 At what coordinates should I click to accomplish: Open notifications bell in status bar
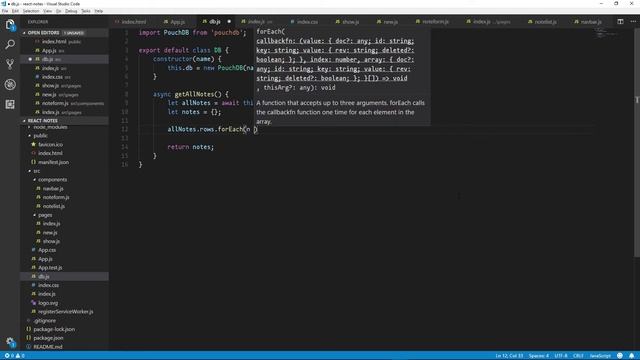click(631, 356)
